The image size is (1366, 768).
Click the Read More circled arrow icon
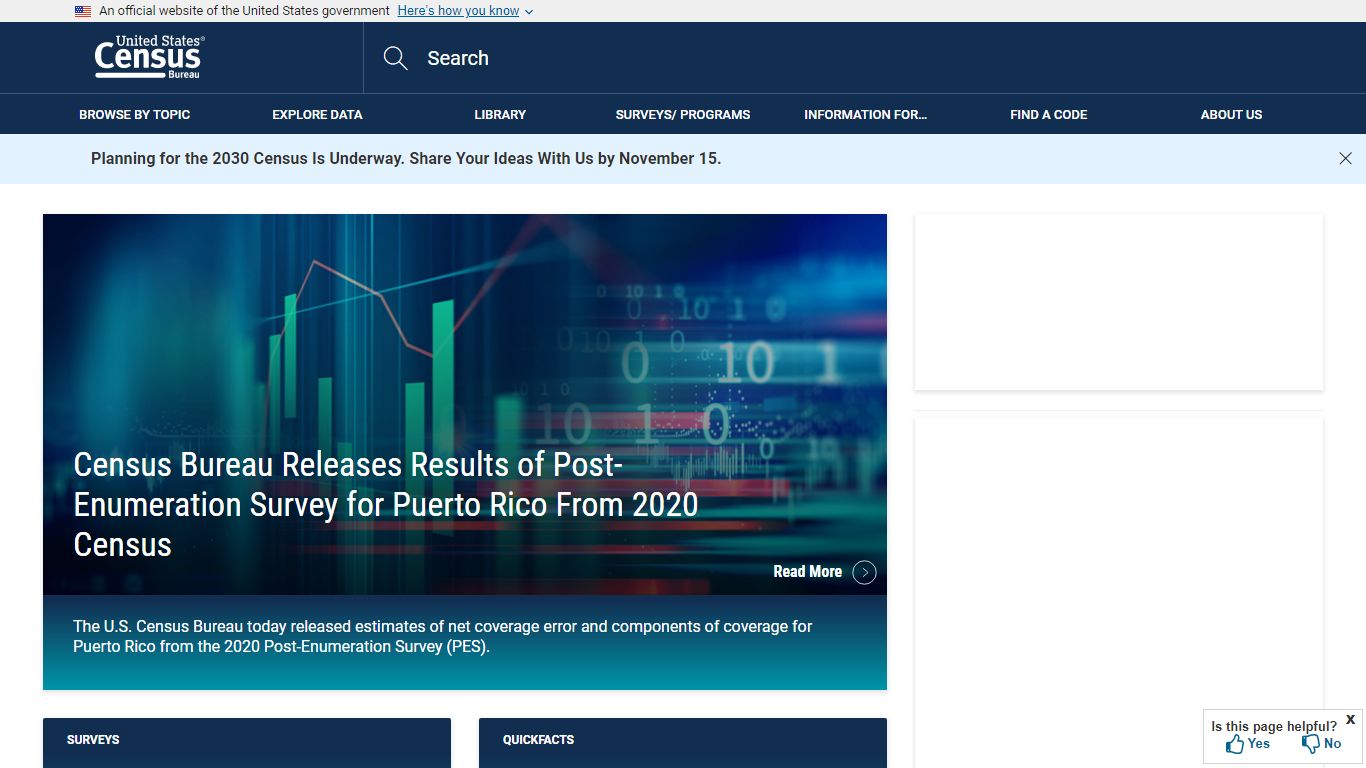pos(864,572)
